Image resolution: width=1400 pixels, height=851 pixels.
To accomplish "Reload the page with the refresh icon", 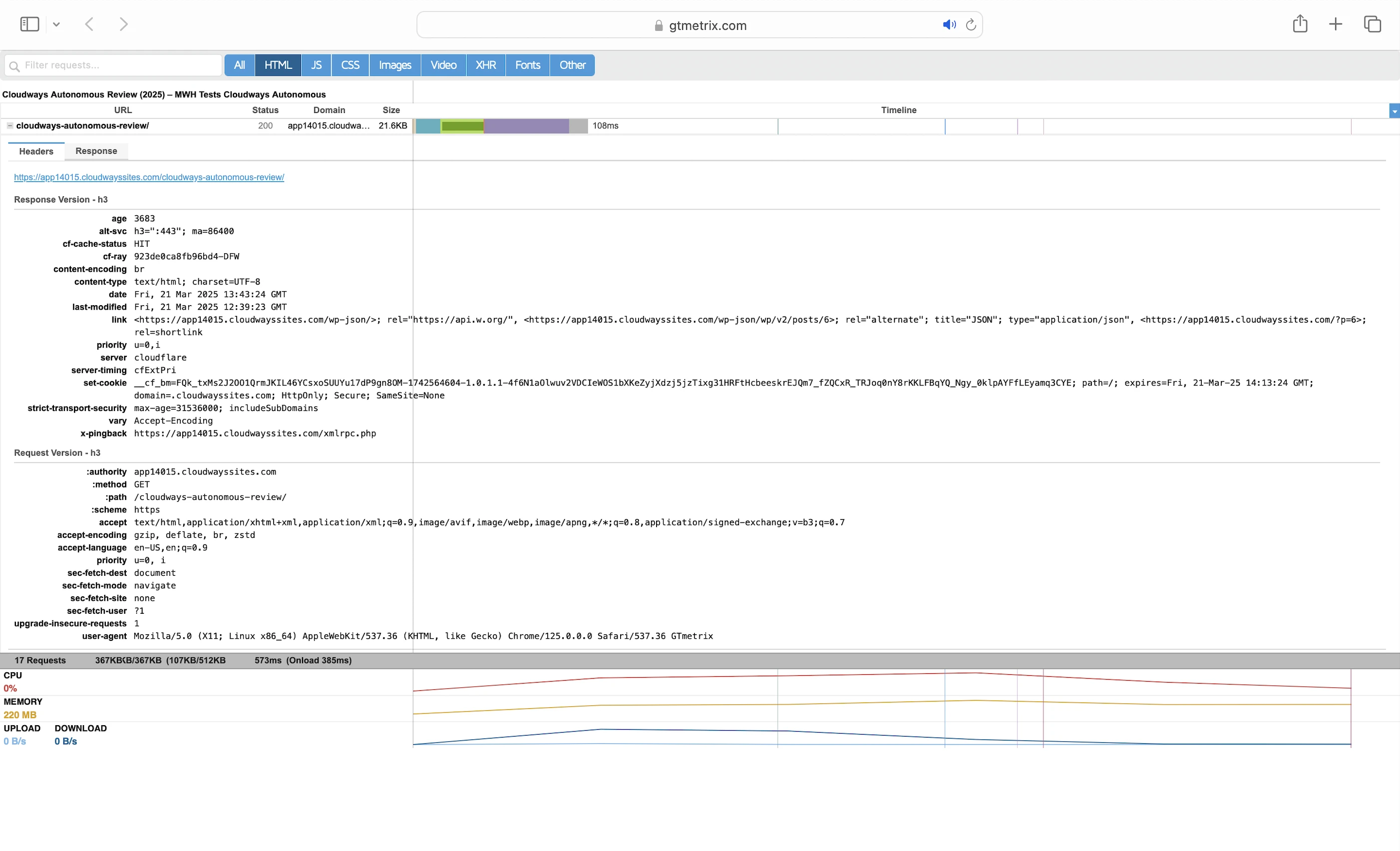I will pos(971,25).
